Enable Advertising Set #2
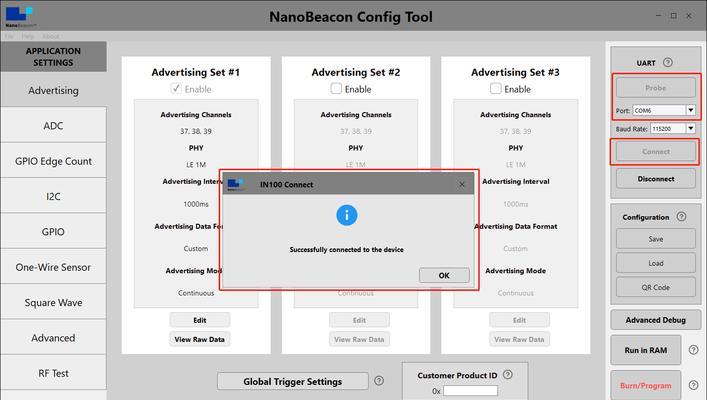The height and width of the screenshot is (400, 707). tap(336, 88)
